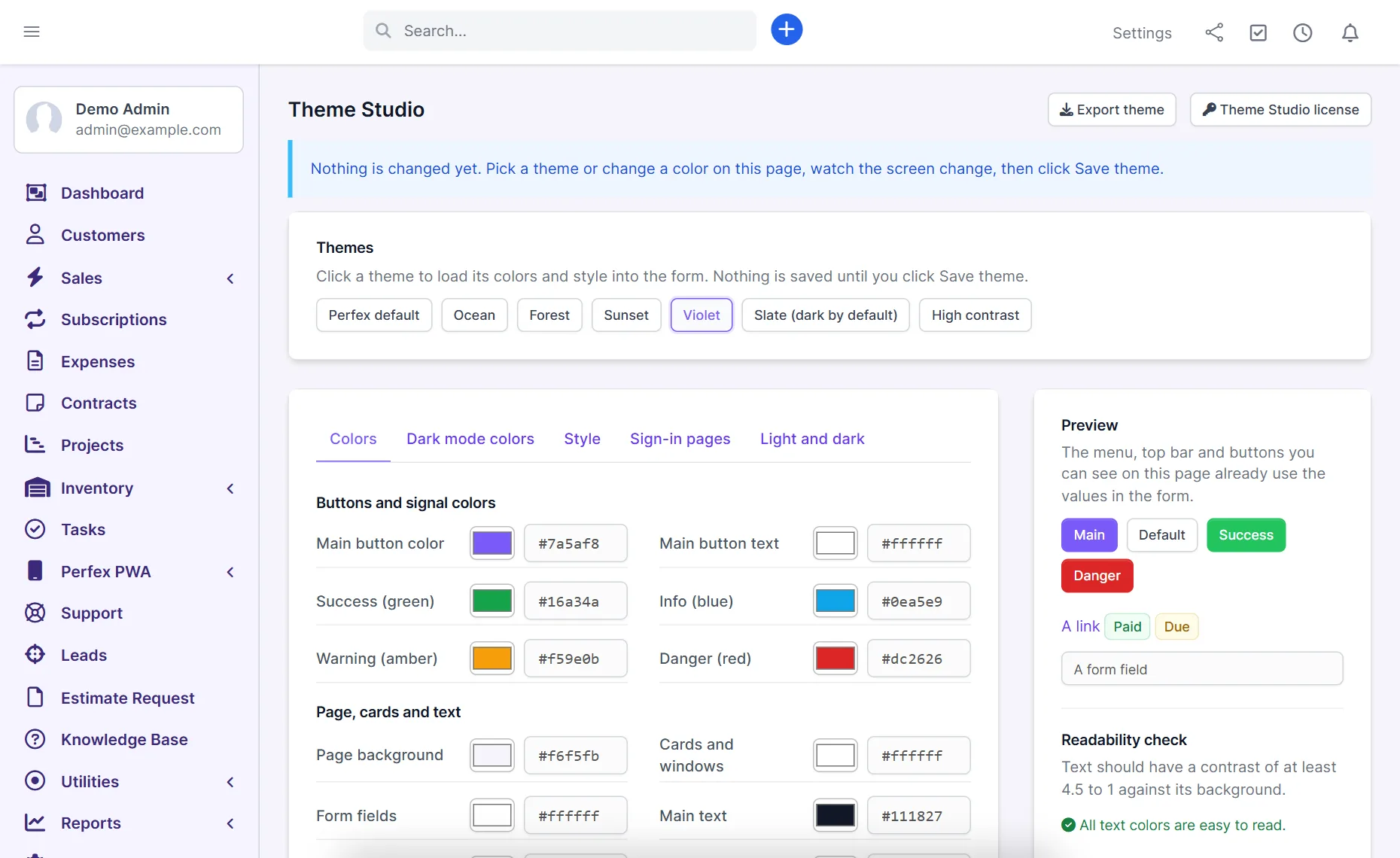Viewport: 1400px width, 858px height.
Task: Click the blue plus quick-create icon
Action: click(x=787, y=30)
